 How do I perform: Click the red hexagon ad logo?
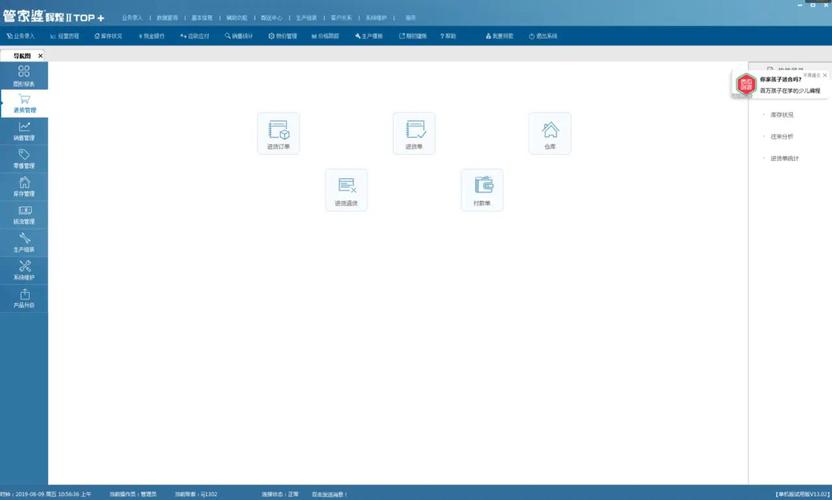(746, 84)
